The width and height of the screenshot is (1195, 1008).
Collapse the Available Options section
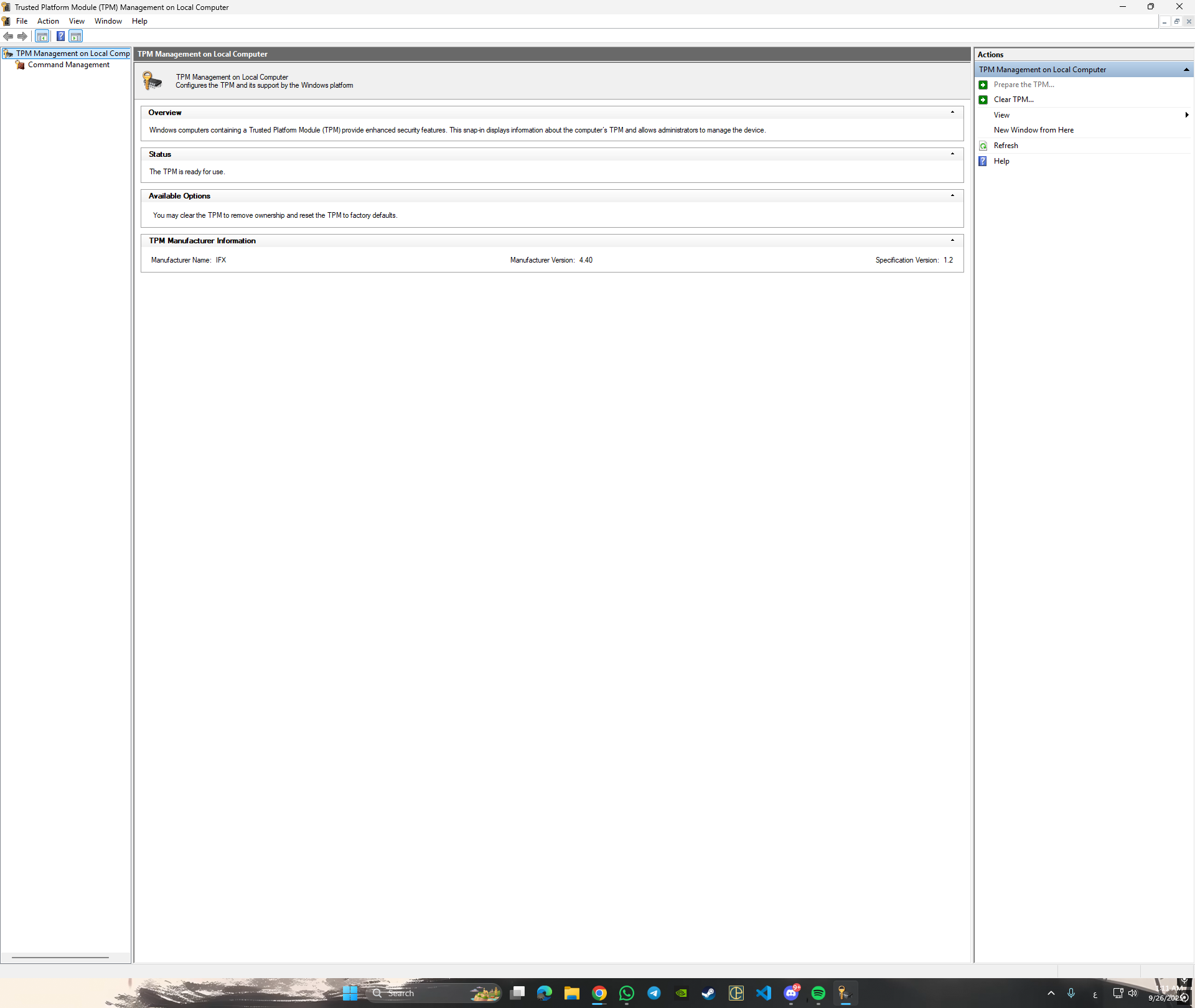coord(952,196)
